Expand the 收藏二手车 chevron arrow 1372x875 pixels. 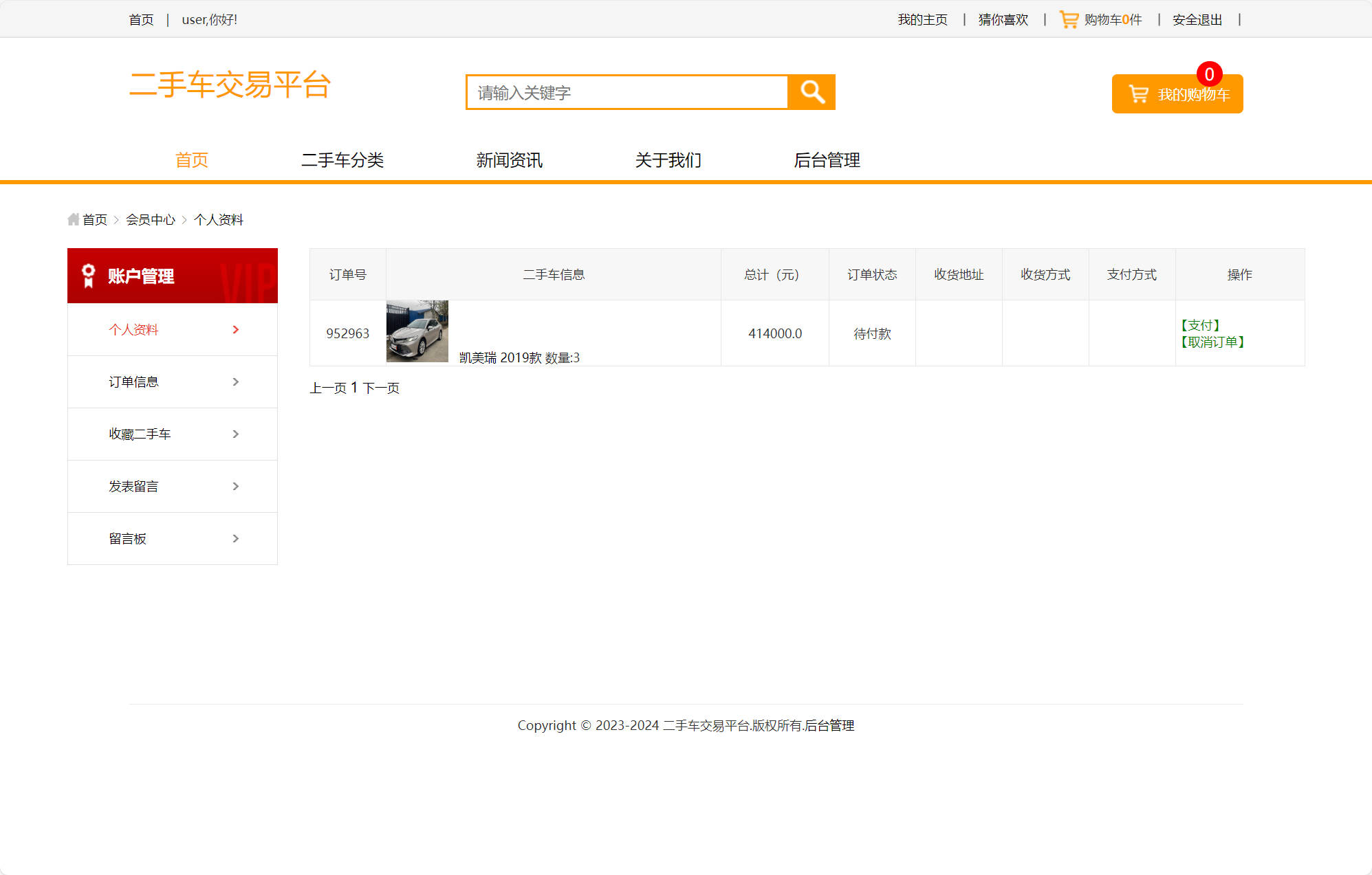pyautogui.click(x=236, y=434)
